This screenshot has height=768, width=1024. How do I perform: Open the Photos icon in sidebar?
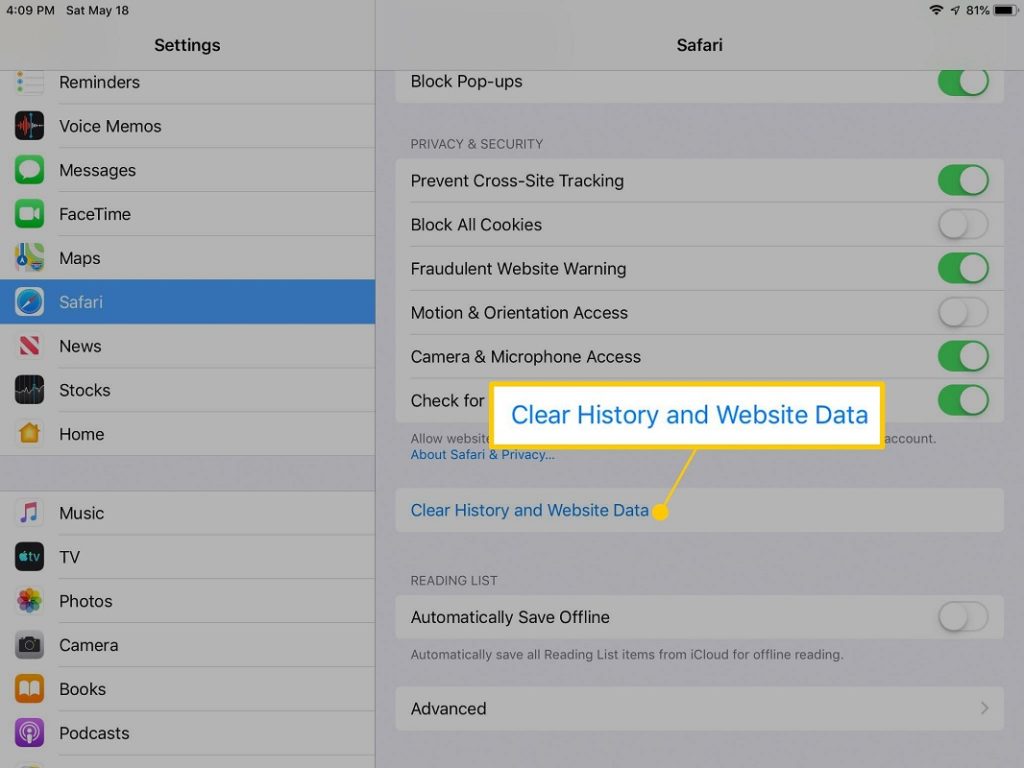click(29, 601)
